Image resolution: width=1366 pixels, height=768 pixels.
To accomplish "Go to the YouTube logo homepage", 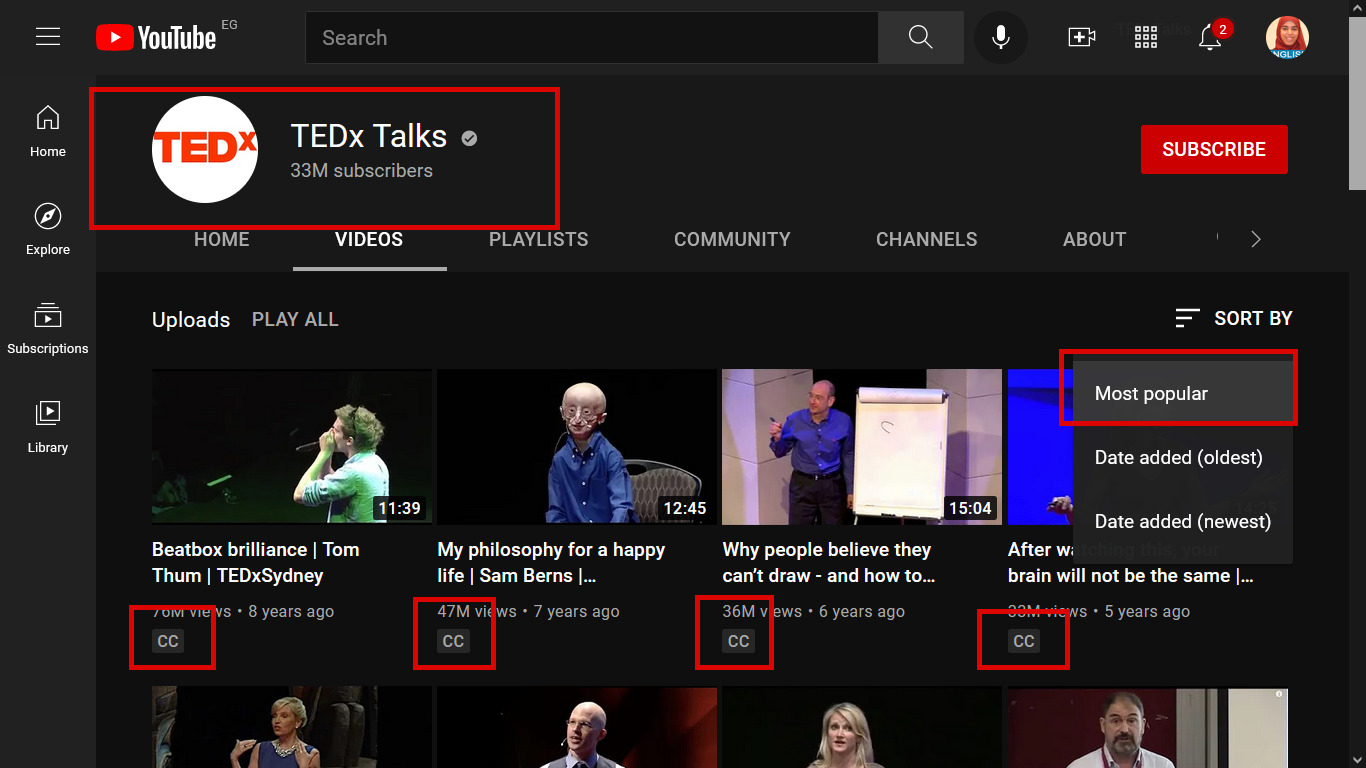I will click(x=156, y=38).
